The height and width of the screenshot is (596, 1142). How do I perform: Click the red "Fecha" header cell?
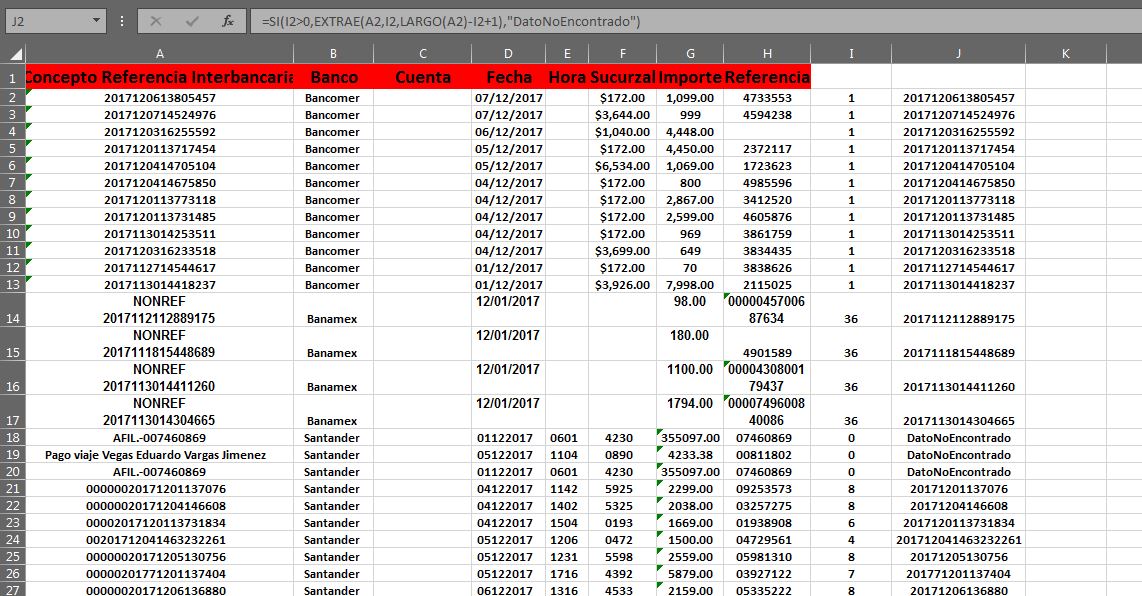(x=508, y=77)
